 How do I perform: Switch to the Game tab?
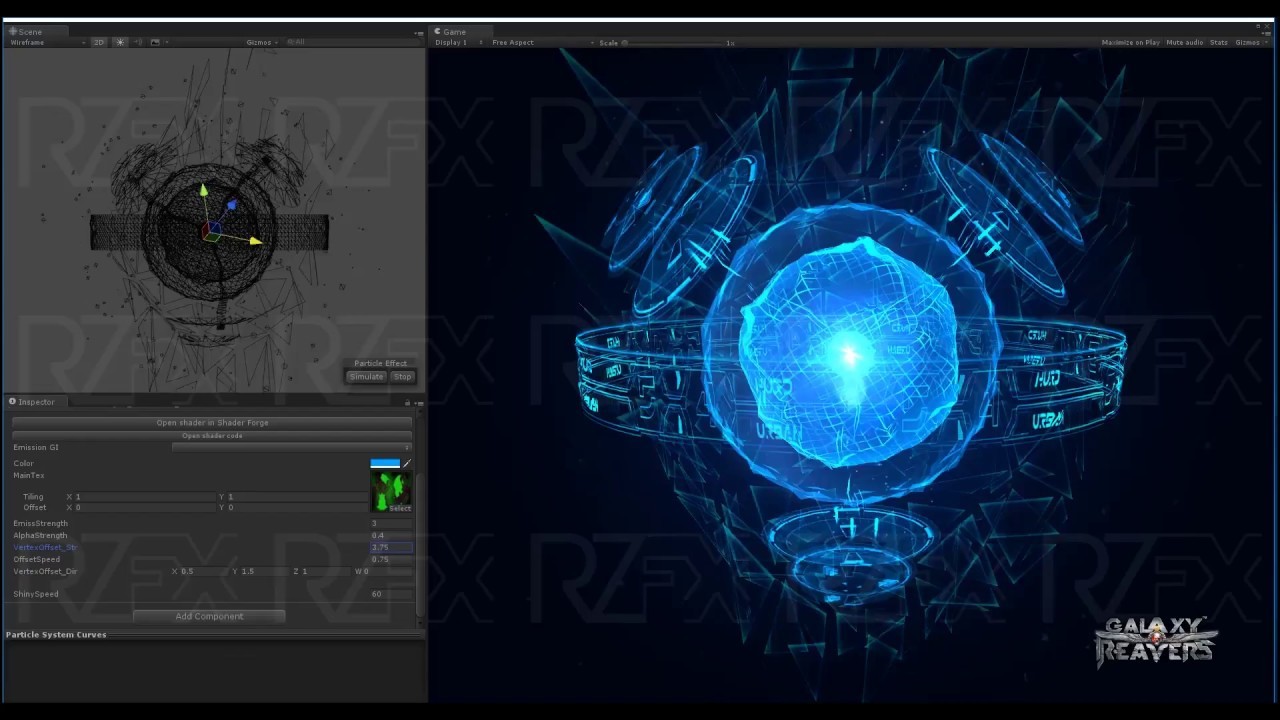click(453, 31)
